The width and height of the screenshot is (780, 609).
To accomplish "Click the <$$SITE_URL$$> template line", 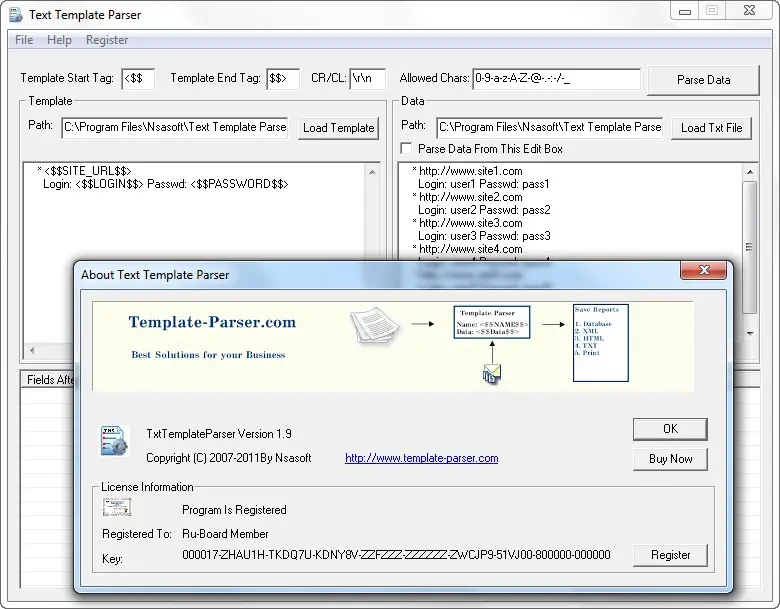I will 85,171.
